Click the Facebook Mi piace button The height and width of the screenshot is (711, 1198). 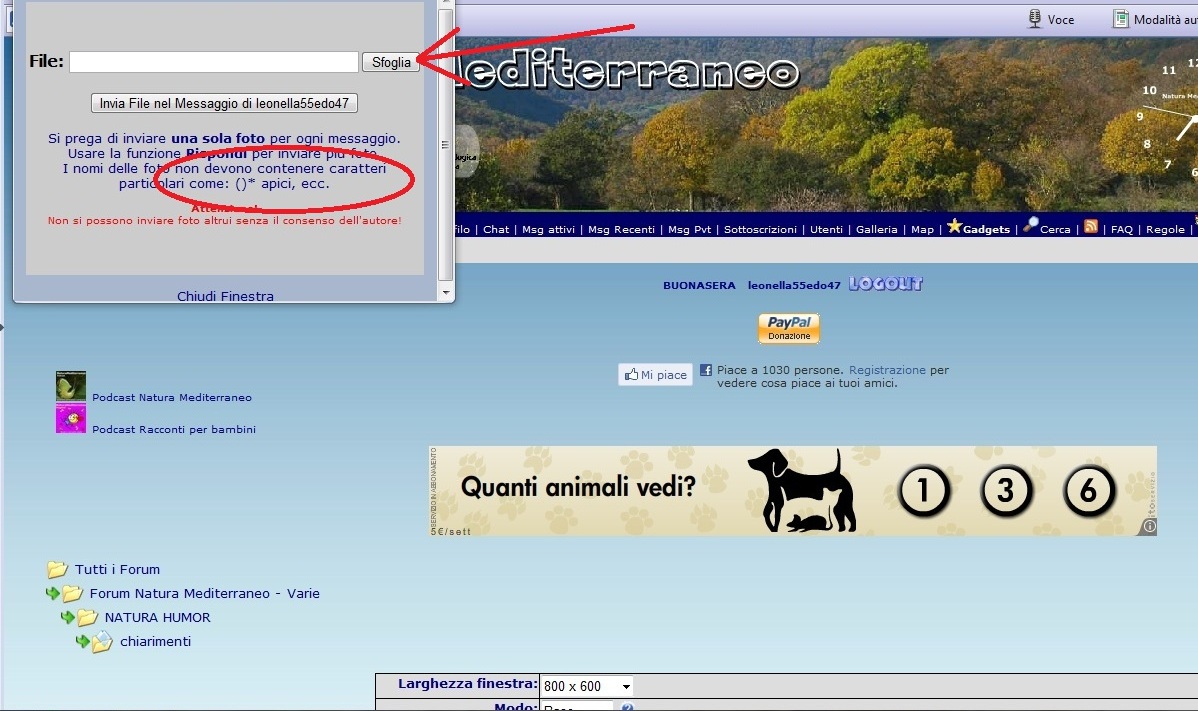tap(655, 375)
